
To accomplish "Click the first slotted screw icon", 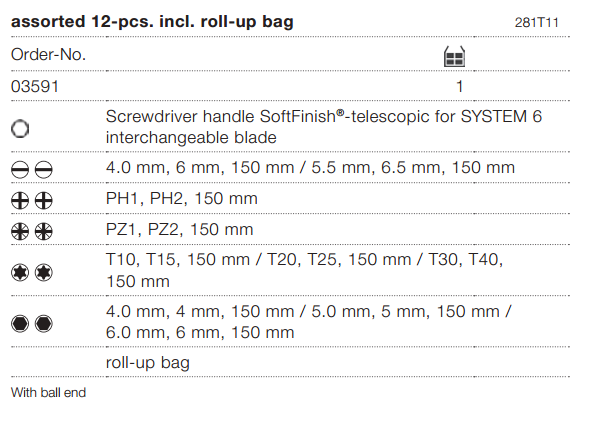I will (20, 170).
